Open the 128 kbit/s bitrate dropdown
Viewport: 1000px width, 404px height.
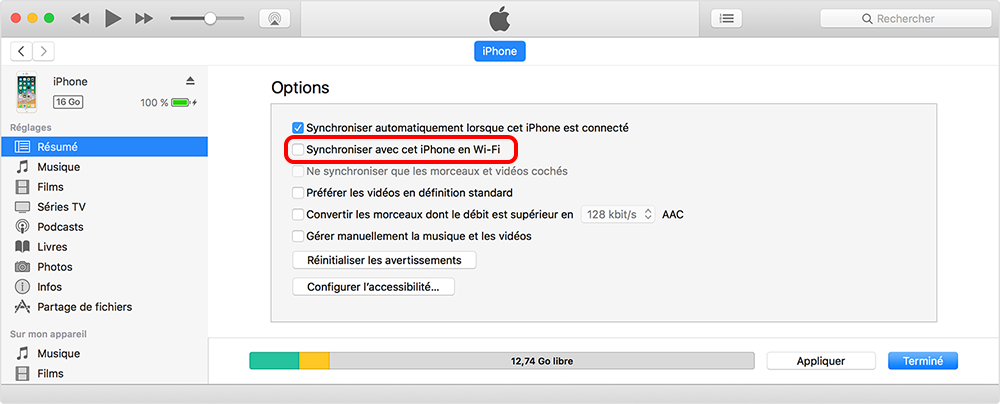pyautogui.click(x=619, y=214)
